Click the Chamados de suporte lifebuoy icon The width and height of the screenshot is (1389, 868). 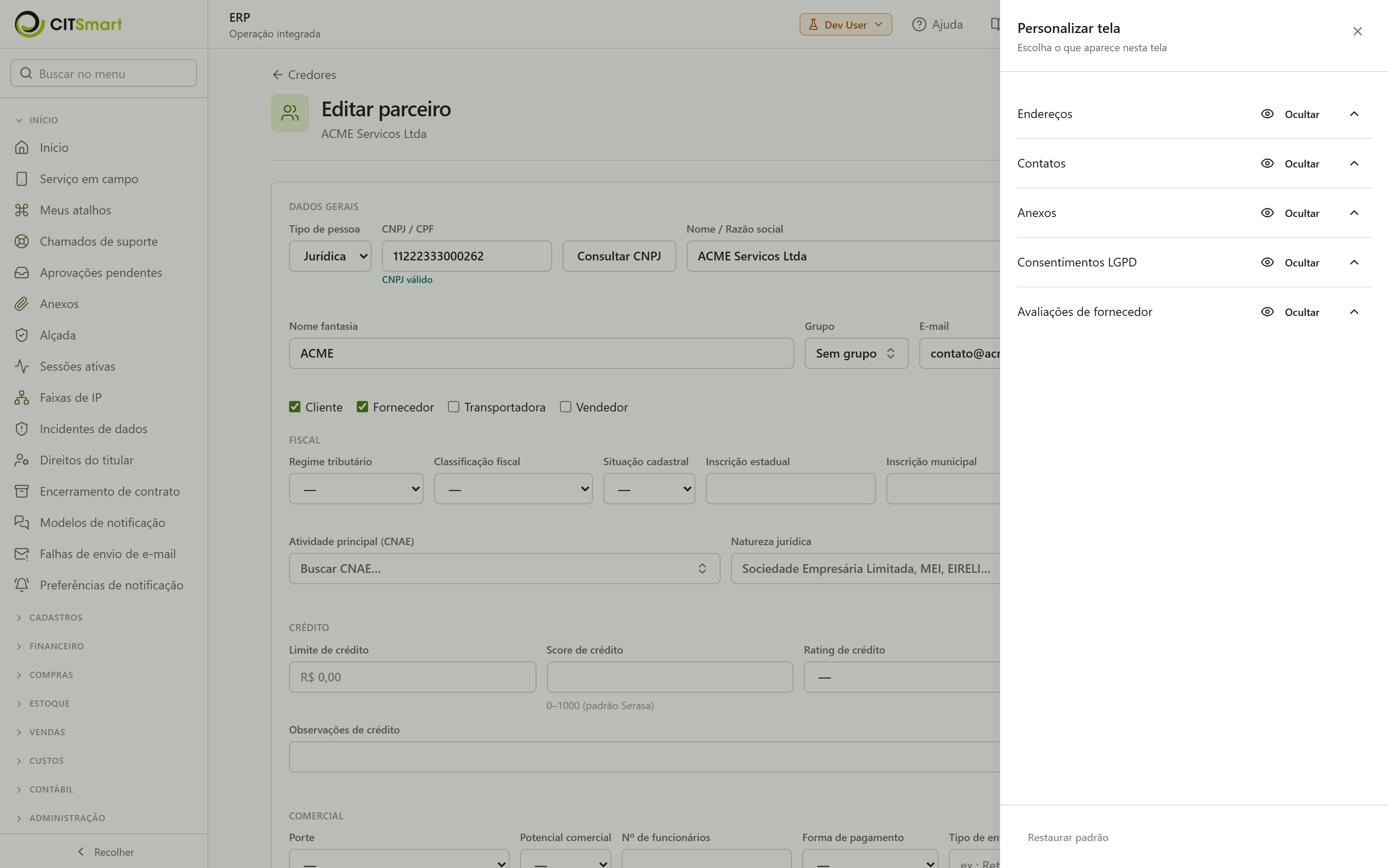[x=22, y=242]
